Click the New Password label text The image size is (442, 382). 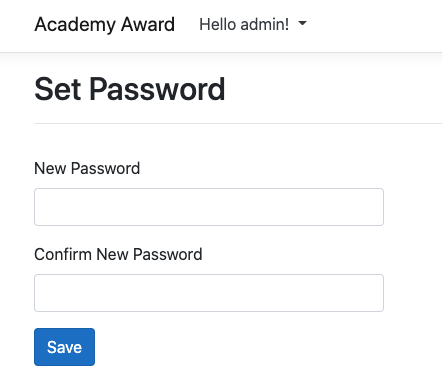pyautogui.click(x=87, y=168)
